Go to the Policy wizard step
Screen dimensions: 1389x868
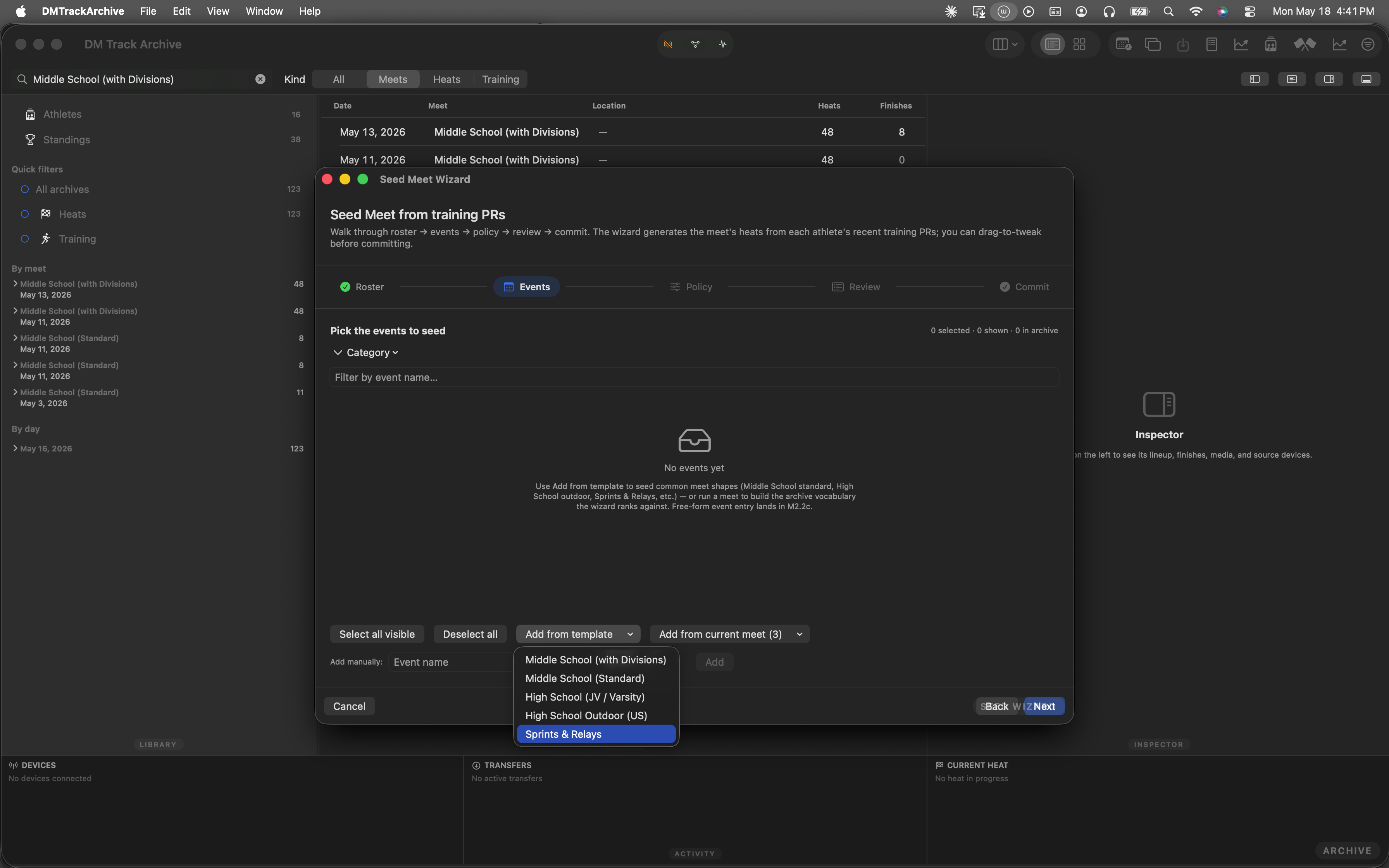[691, 287]
